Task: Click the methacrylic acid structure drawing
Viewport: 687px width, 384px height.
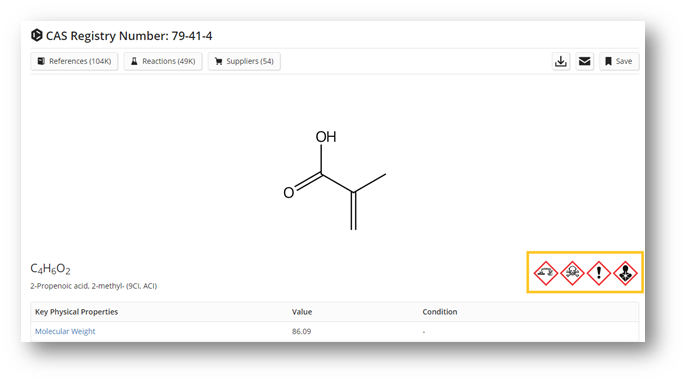Action: click(x=334, y=180)
